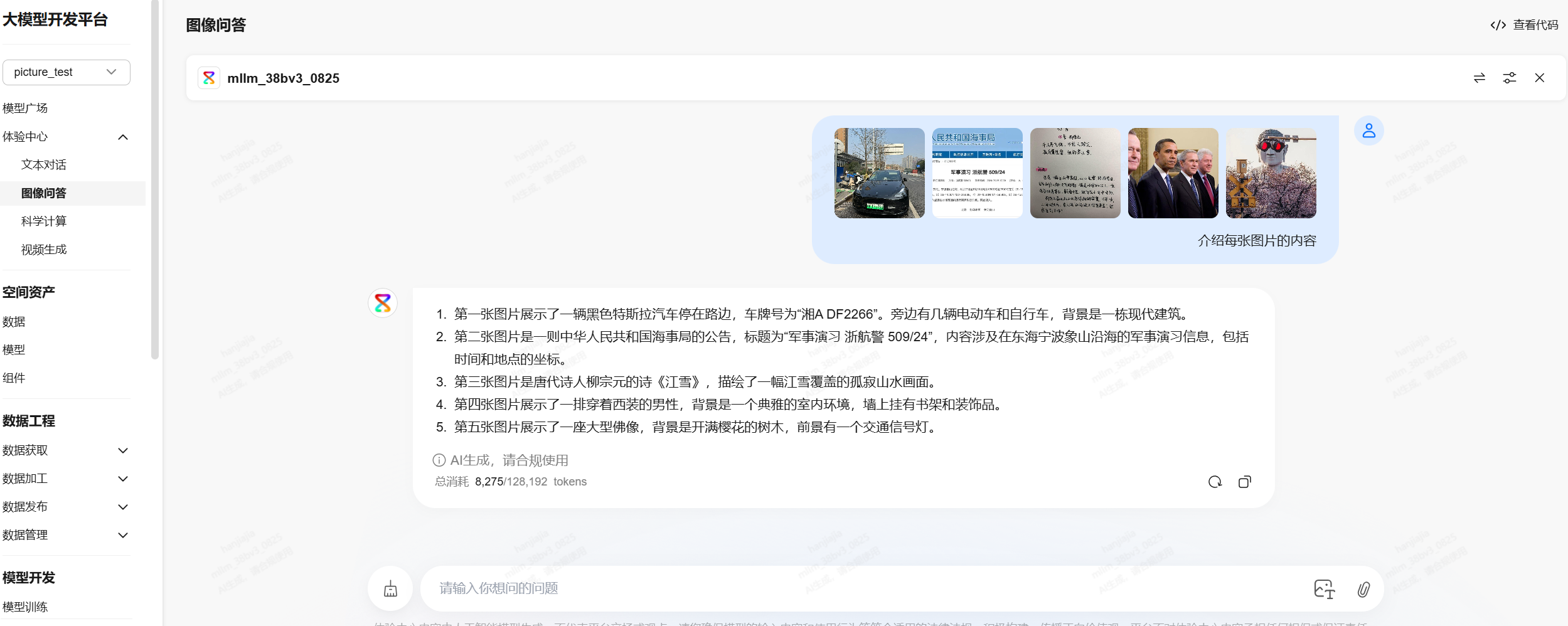Click the response line about 柳宗元《江雪》
The width and height of the screenshot is (1568, 626).
click(x=696, y=382)
